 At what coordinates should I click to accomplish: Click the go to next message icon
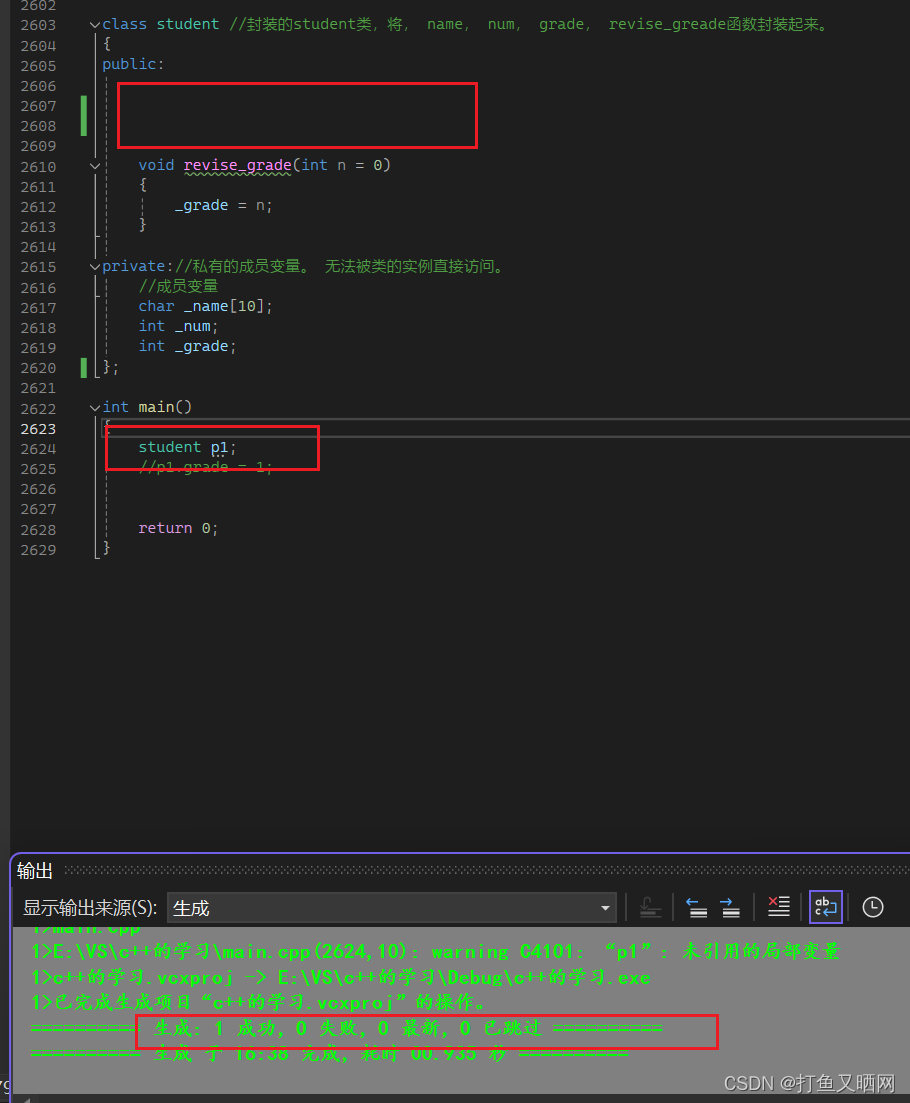point(729,907)
